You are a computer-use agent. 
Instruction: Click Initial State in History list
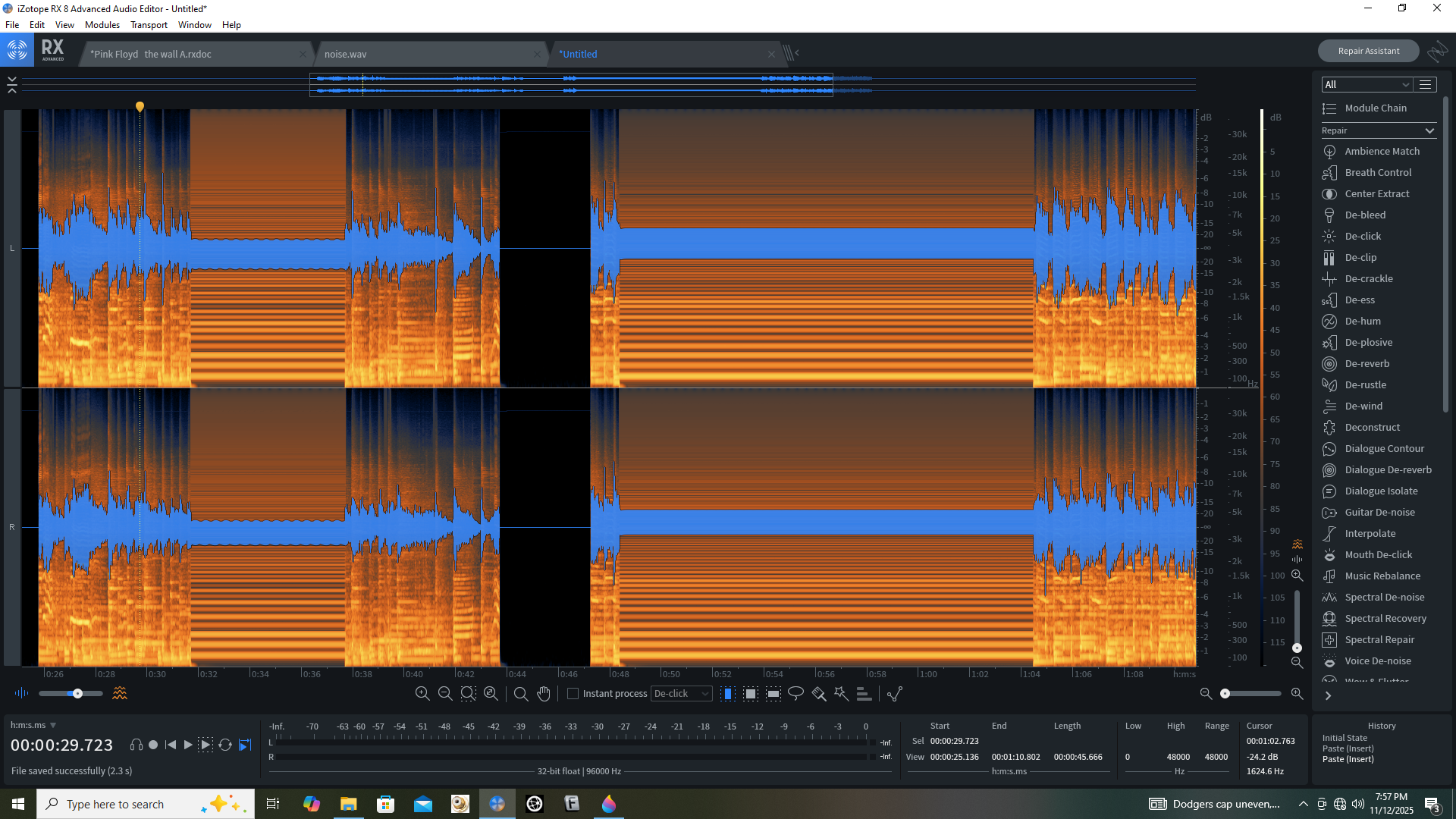click(1345, 738)
